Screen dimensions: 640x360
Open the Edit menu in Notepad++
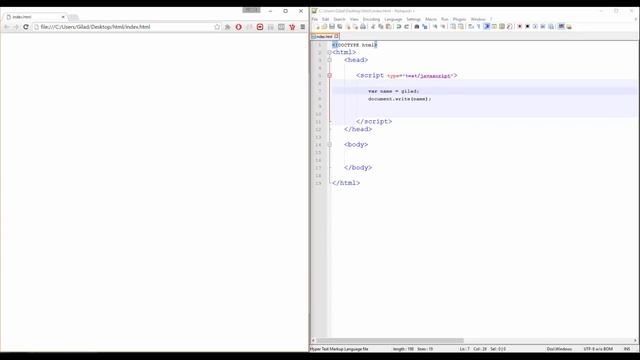[325, 19]
